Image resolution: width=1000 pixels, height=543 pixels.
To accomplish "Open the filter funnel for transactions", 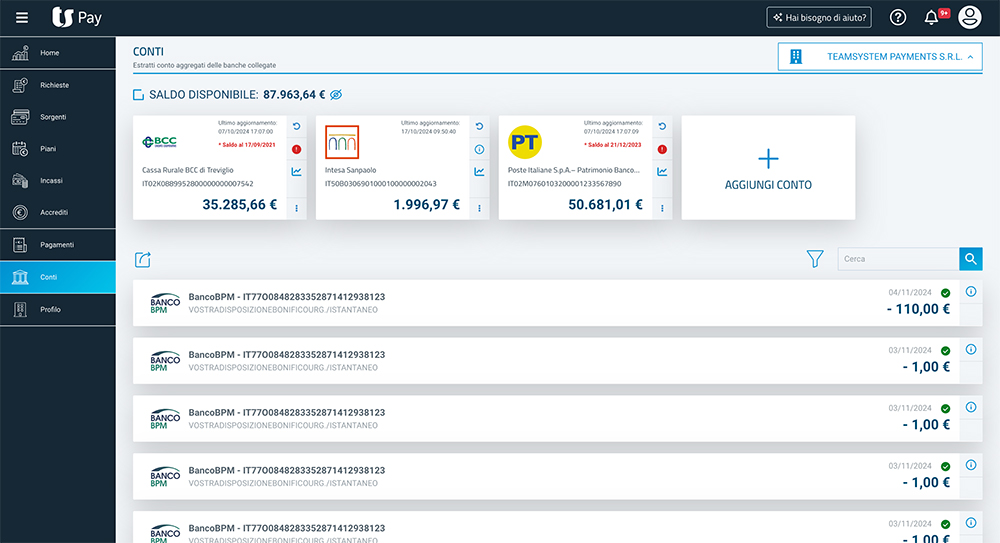I will tap(815, 260).
